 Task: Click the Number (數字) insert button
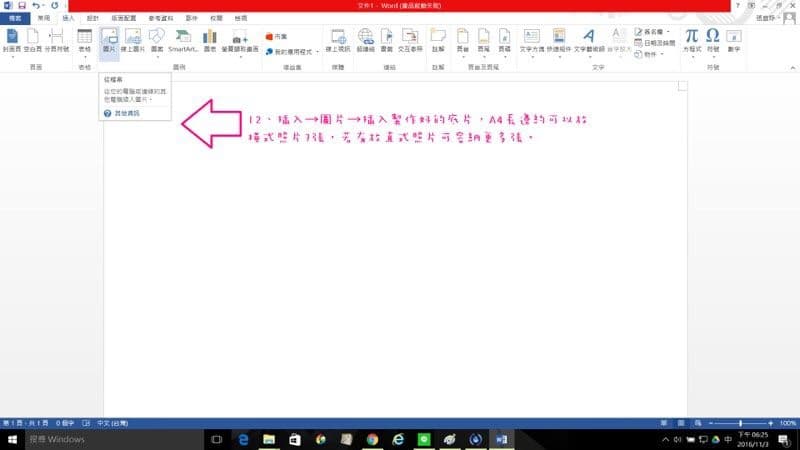pyautogui.click(x=734, y=40)
